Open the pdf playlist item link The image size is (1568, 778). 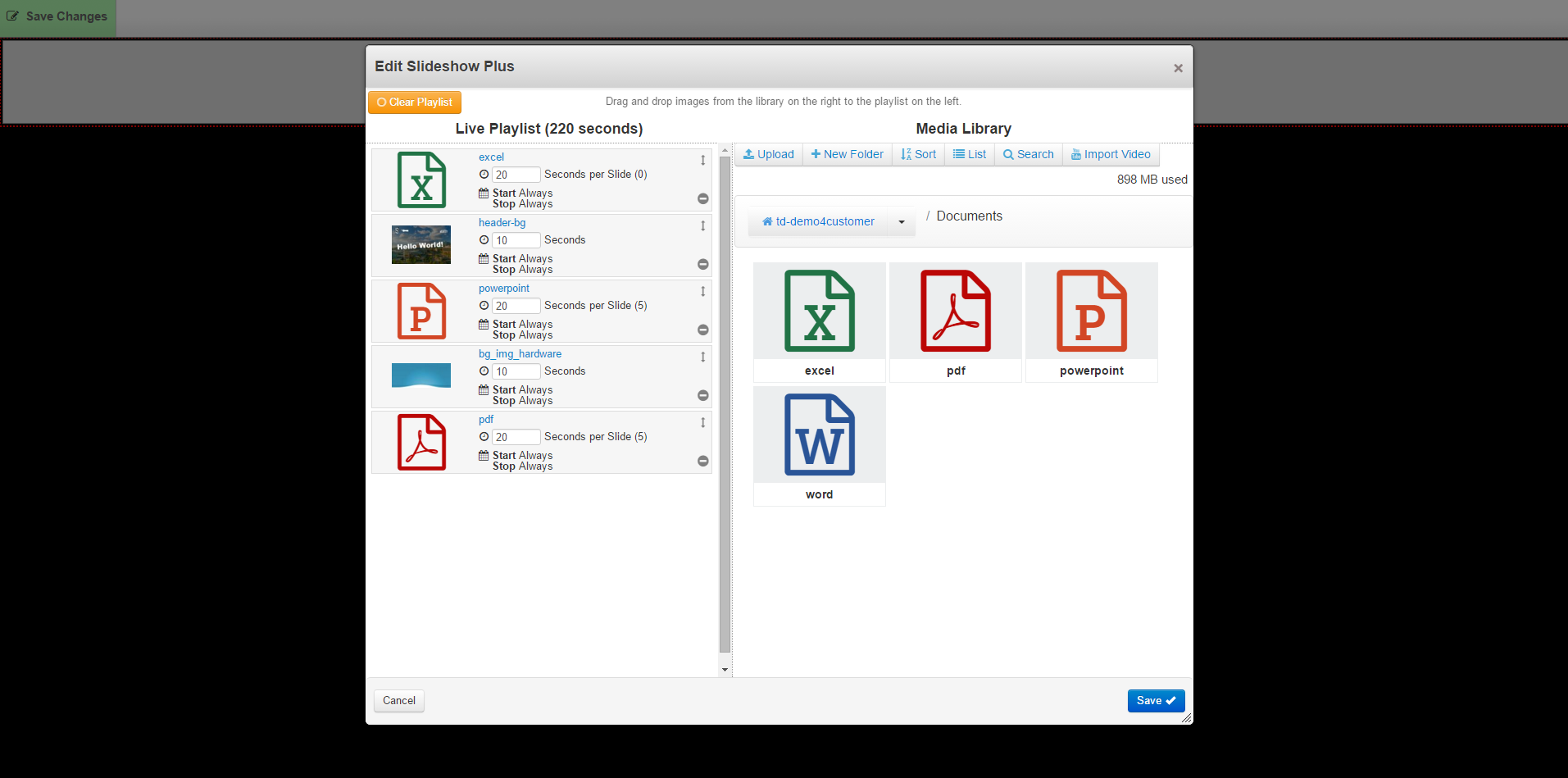click(x=486, y=420)
